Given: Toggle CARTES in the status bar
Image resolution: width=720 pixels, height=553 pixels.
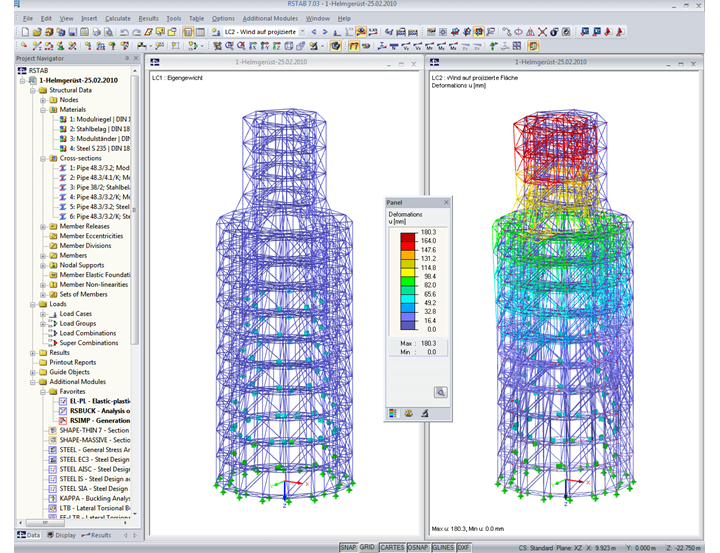Looking at the screenshot, I should click(392, 547).
